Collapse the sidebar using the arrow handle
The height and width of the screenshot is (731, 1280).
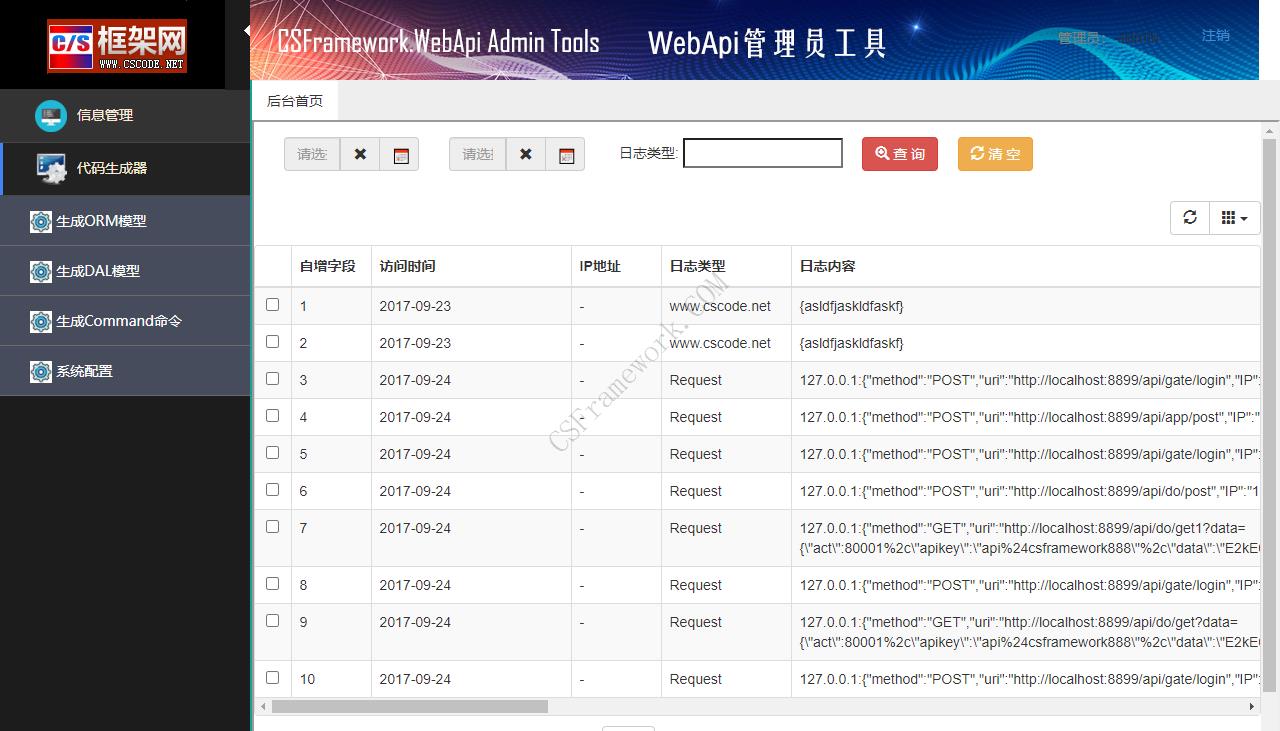point(247,31)
